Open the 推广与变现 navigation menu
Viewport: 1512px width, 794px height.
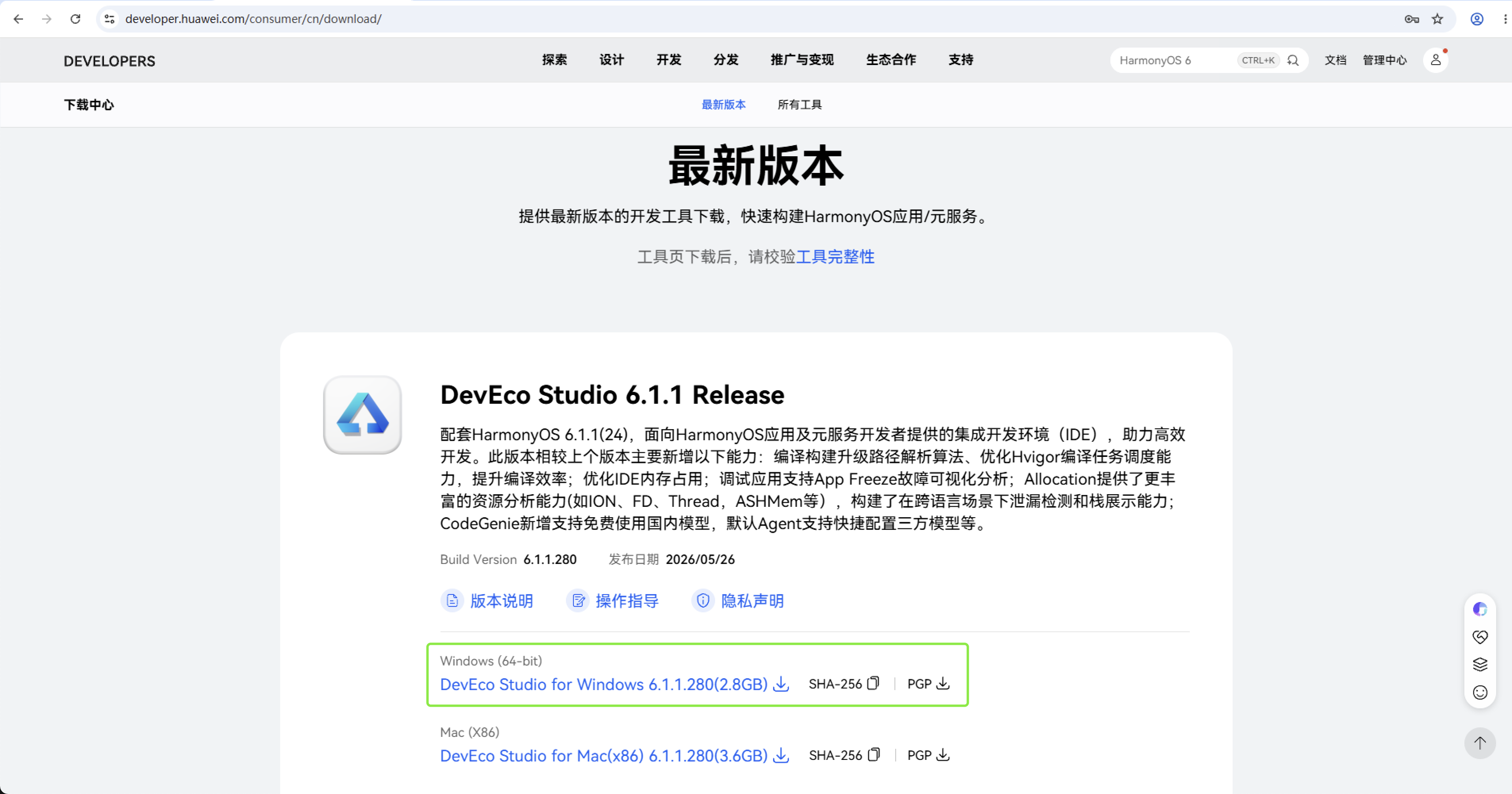click(802, 60)
